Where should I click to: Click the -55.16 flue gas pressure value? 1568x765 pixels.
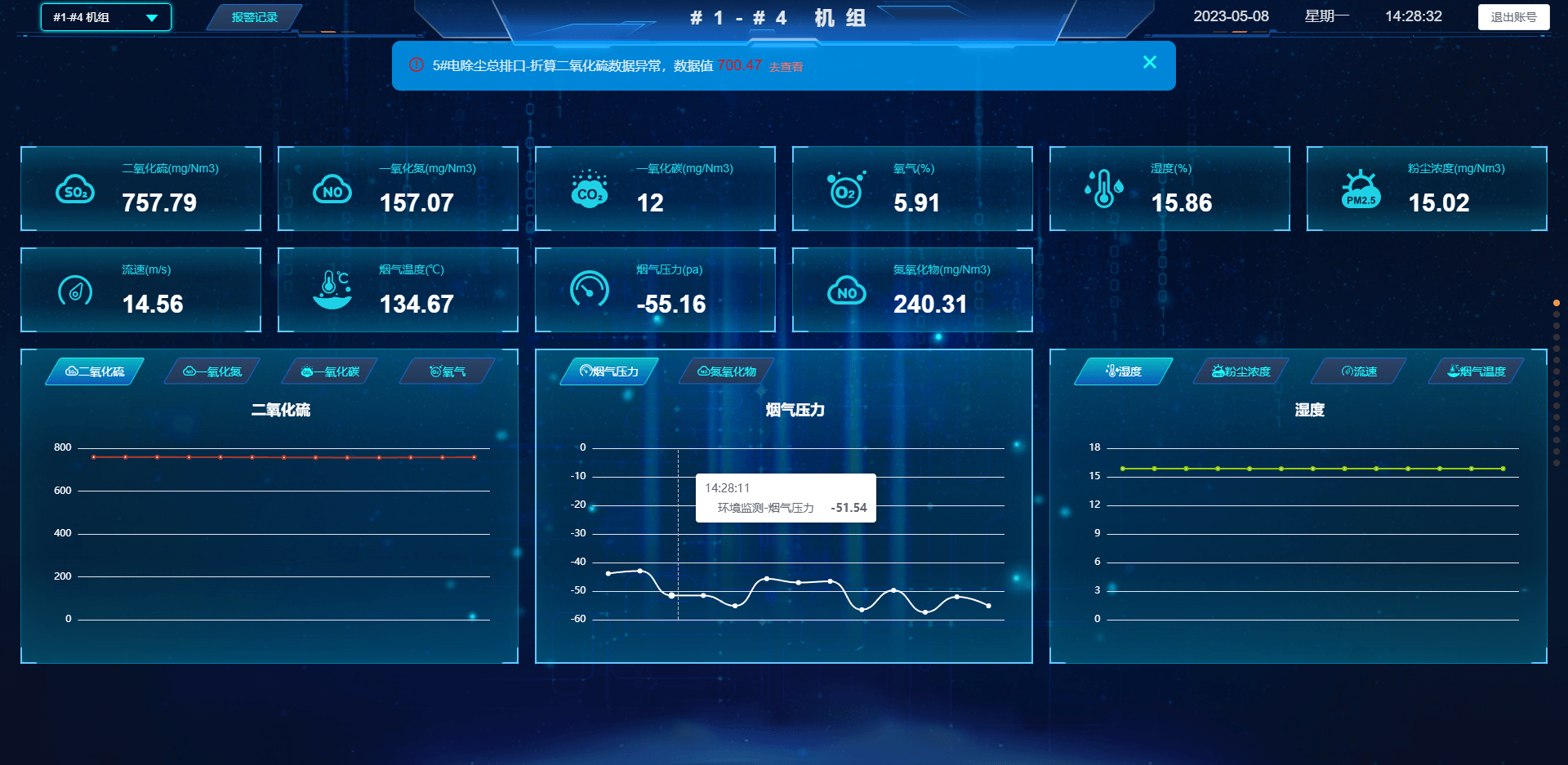click(x=671, y=304)
